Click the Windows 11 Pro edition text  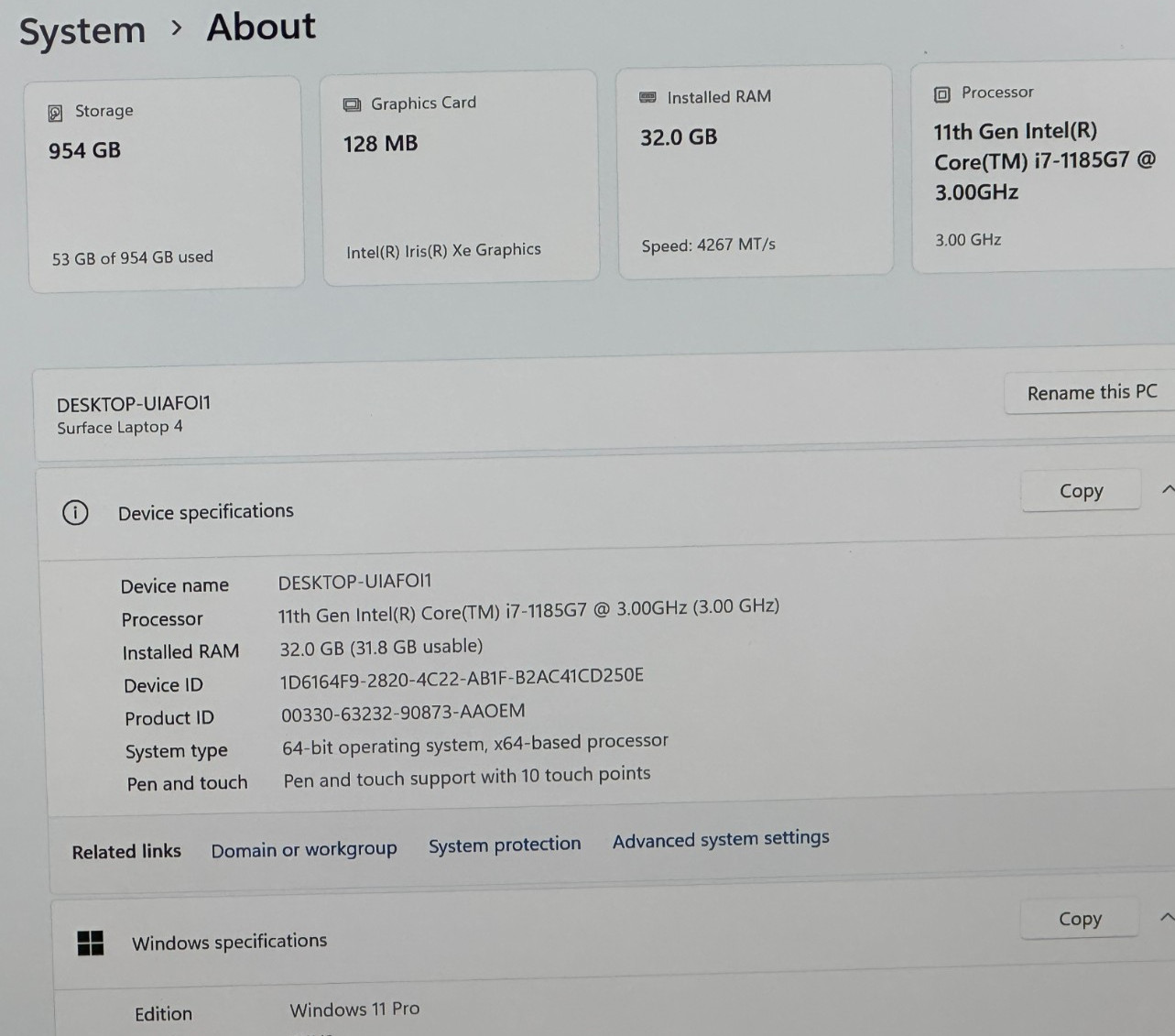coord(354,1009)
